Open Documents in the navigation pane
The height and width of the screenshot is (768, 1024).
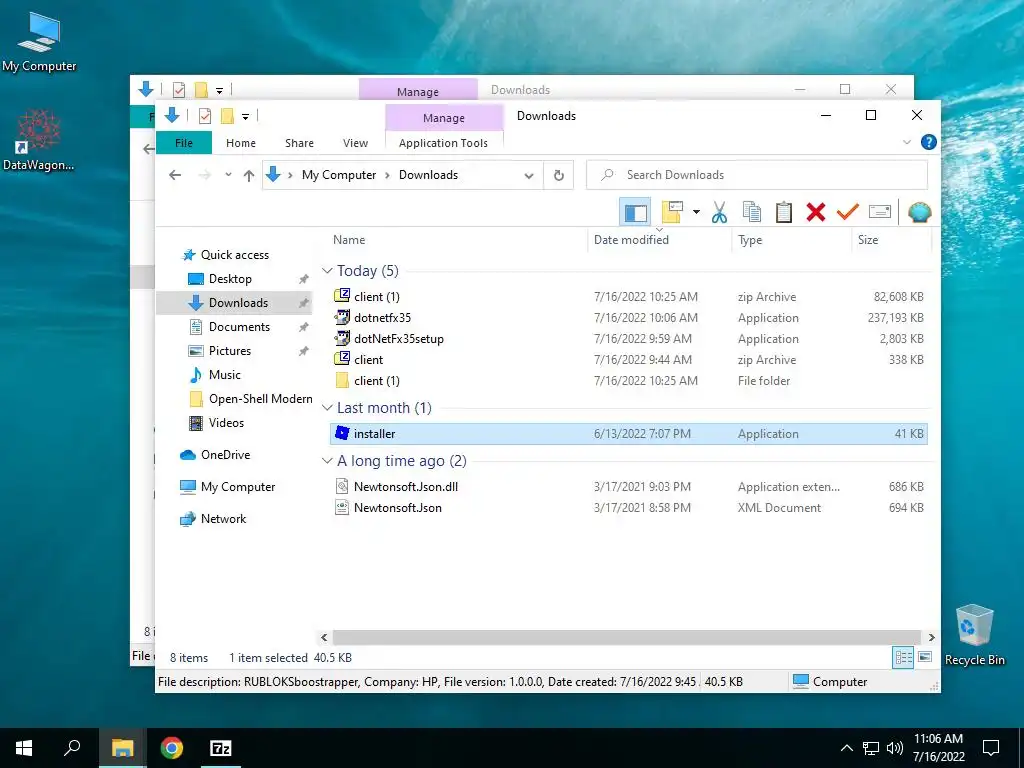[239, 327]
